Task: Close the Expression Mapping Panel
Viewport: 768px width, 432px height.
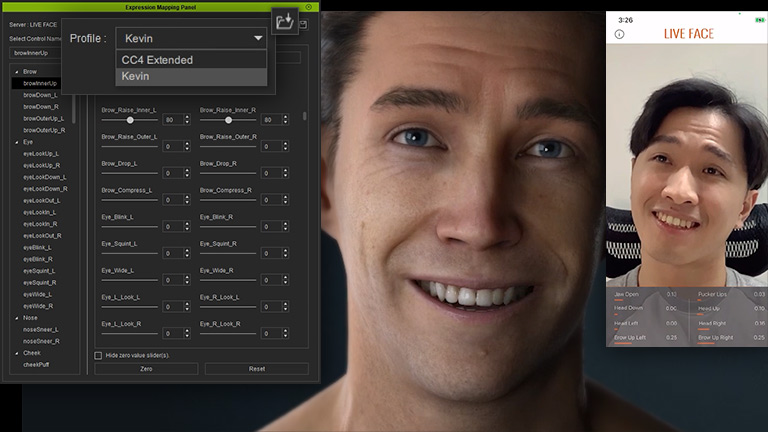Action: tap(308, 6)
